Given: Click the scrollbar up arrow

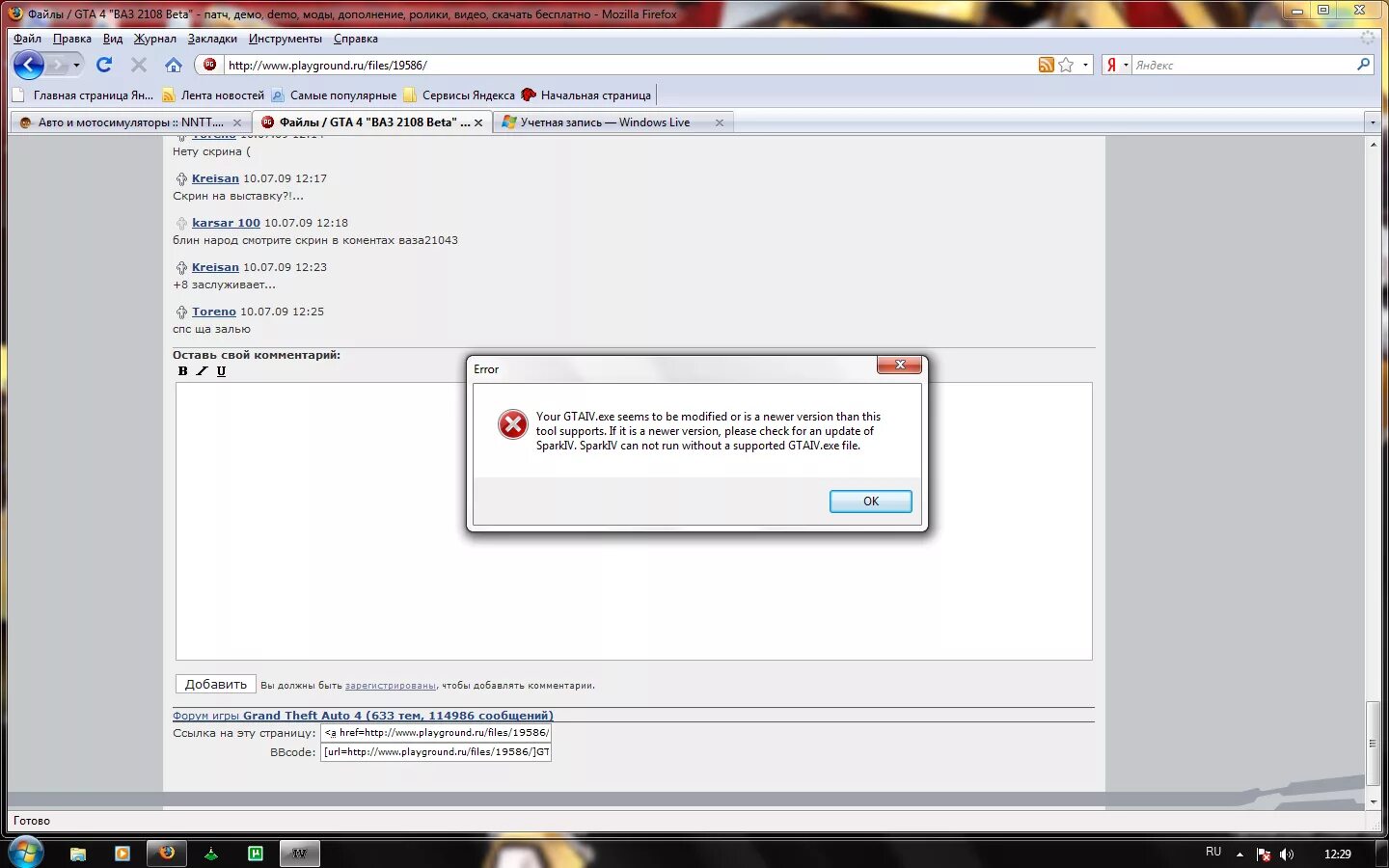Looking at the screenshot, I should pos(1374,144).
